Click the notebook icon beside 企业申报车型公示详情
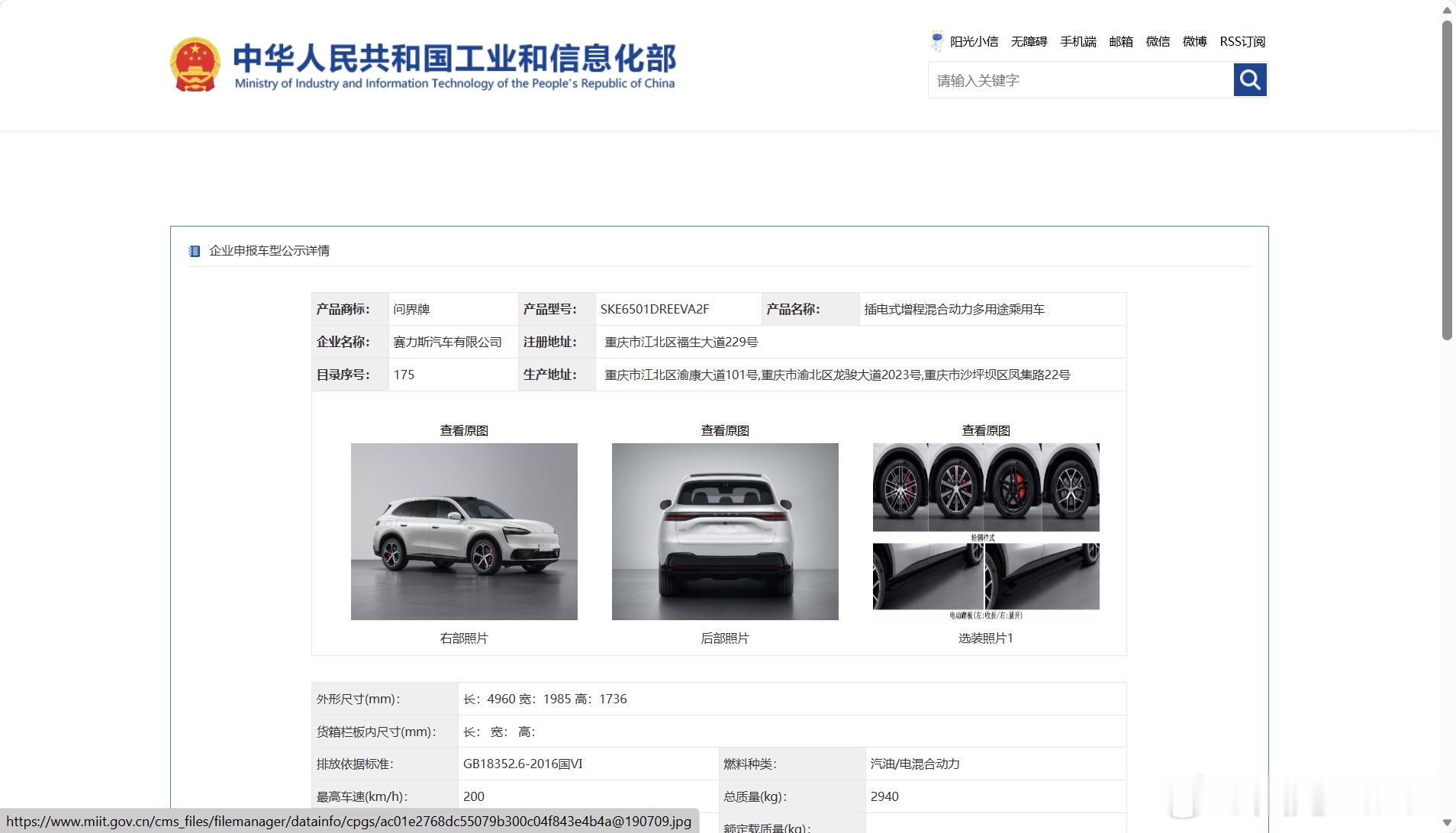 pos(193,250)
